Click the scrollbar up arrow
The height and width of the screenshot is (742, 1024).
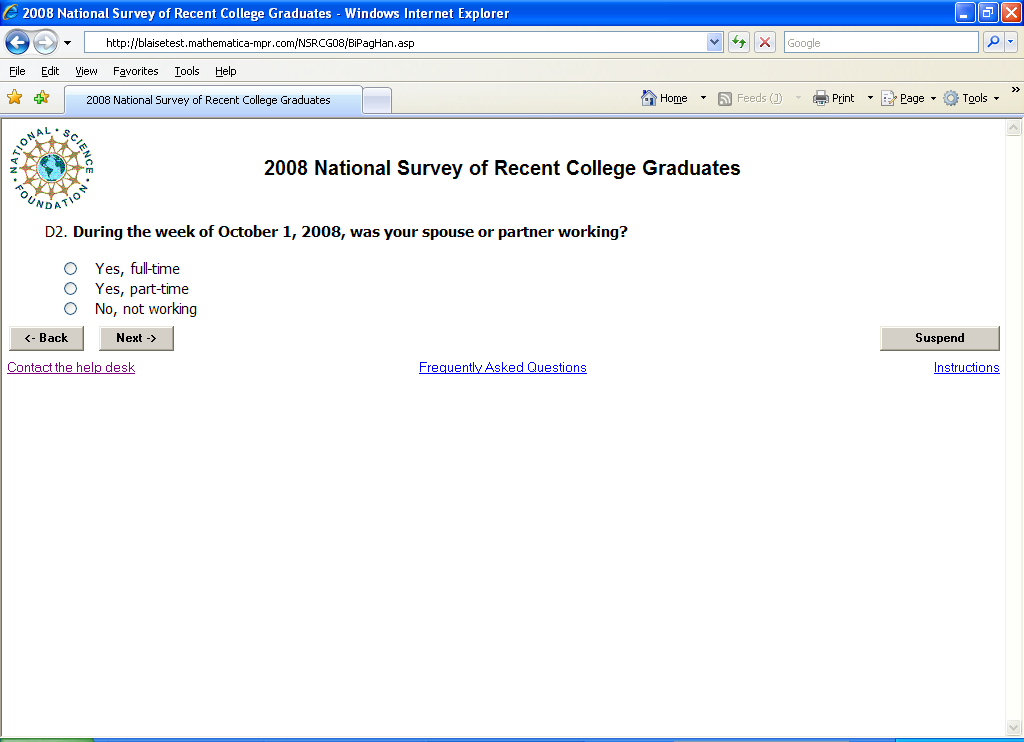(1014, 128)
